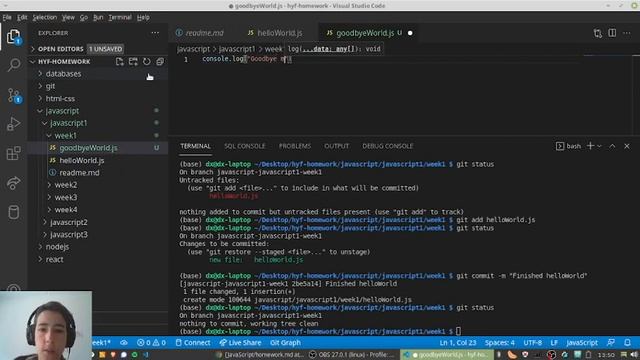Collapse the javascript1 folder

coord(68,123)
